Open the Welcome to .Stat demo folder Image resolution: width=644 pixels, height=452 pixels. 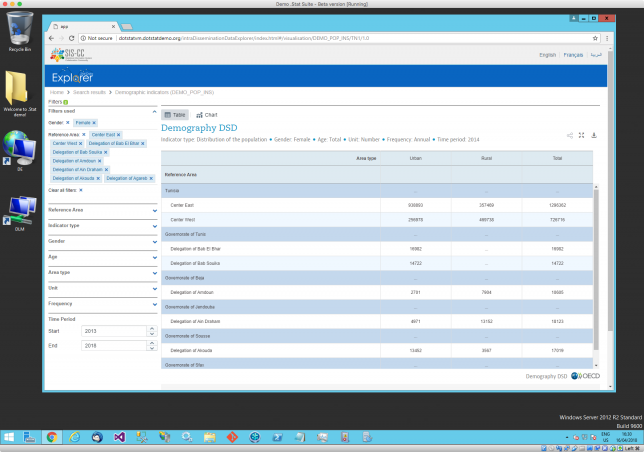point(19,93)
